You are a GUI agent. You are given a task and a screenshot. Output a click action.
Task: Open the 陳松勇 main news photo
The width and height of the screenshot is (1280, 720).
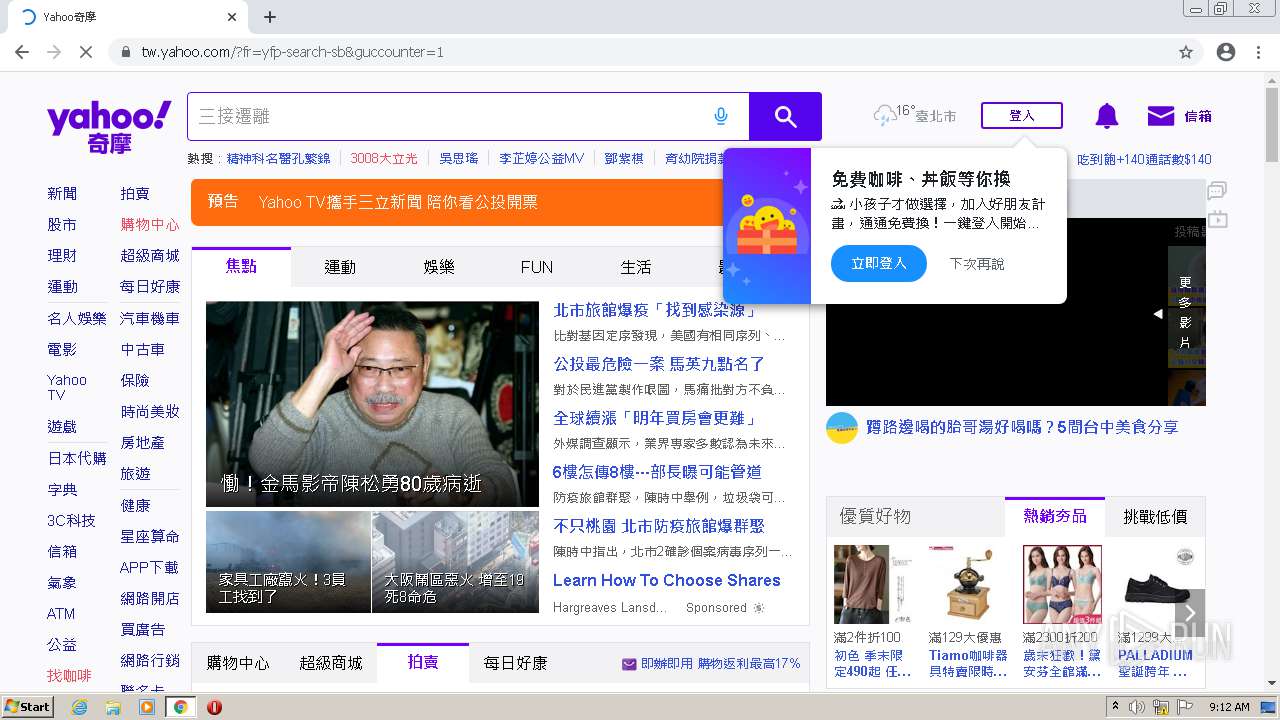pos(372,404)
